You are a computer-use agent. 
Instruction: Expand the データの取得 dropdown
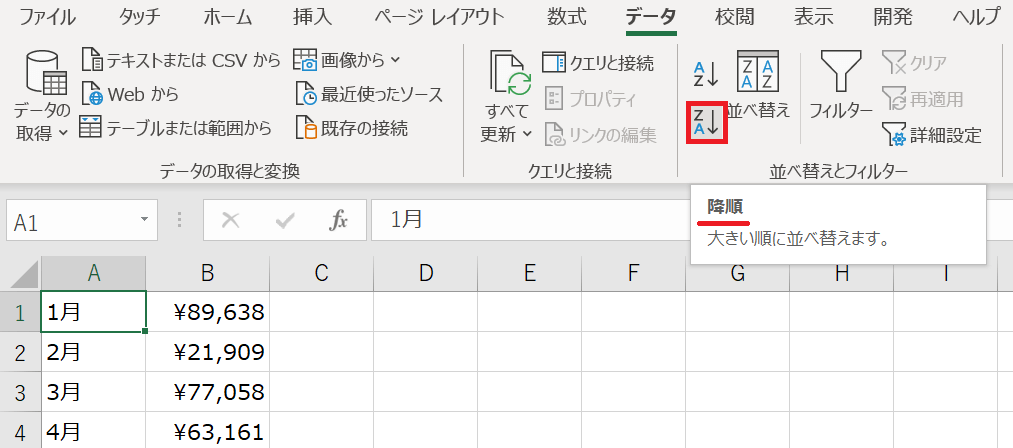pos(43,132)
